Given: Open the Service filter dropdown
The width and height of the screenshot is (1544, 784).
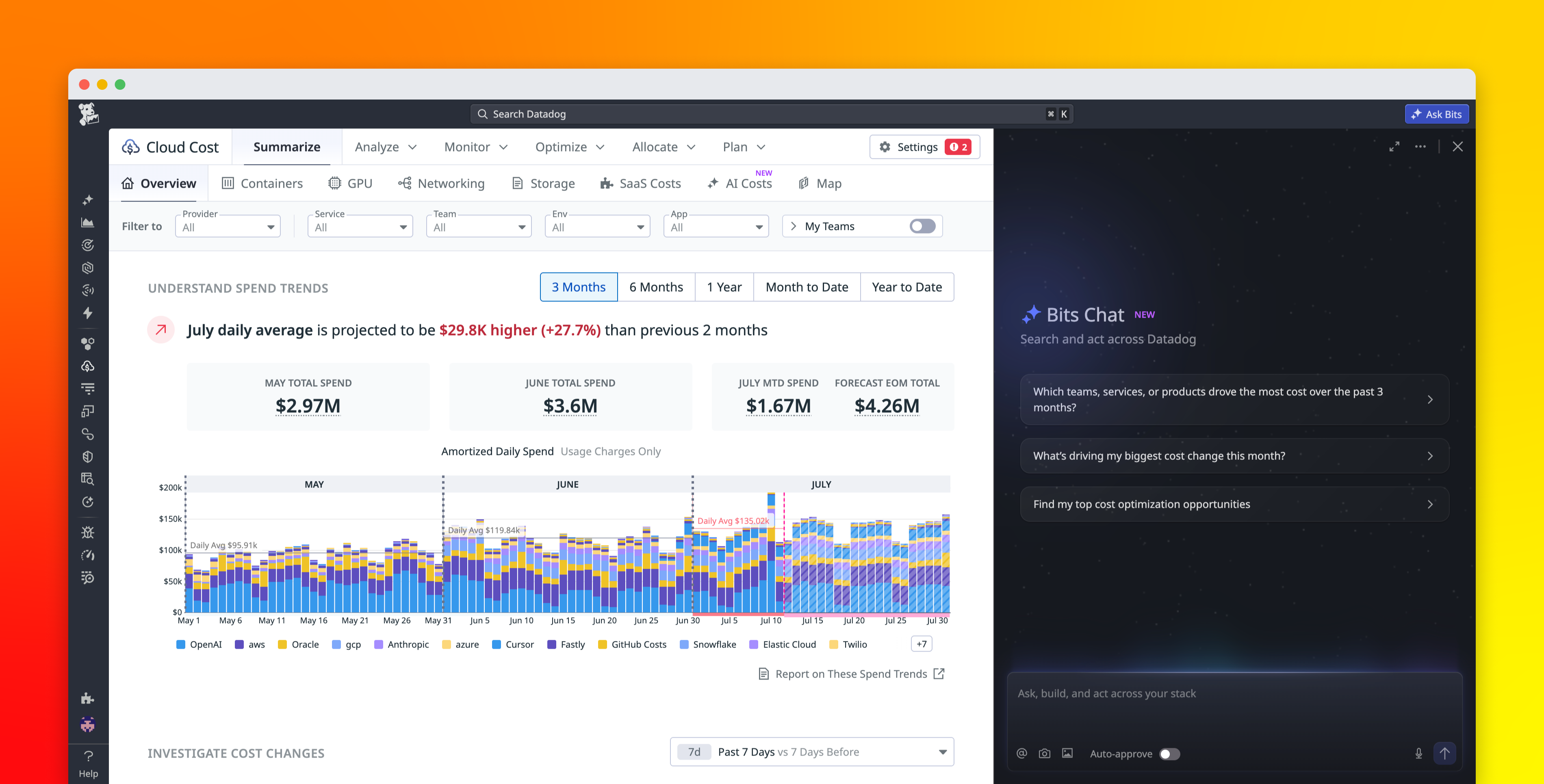Looking at the screenshot, I should pyautogui.click(x=360, y=227).
